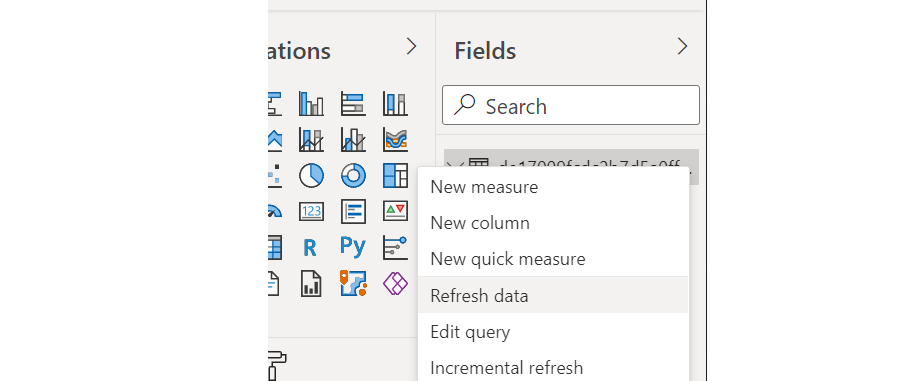
Task: Select the donut chart visual
Action: pyautogui.click(x=353, y=176)
